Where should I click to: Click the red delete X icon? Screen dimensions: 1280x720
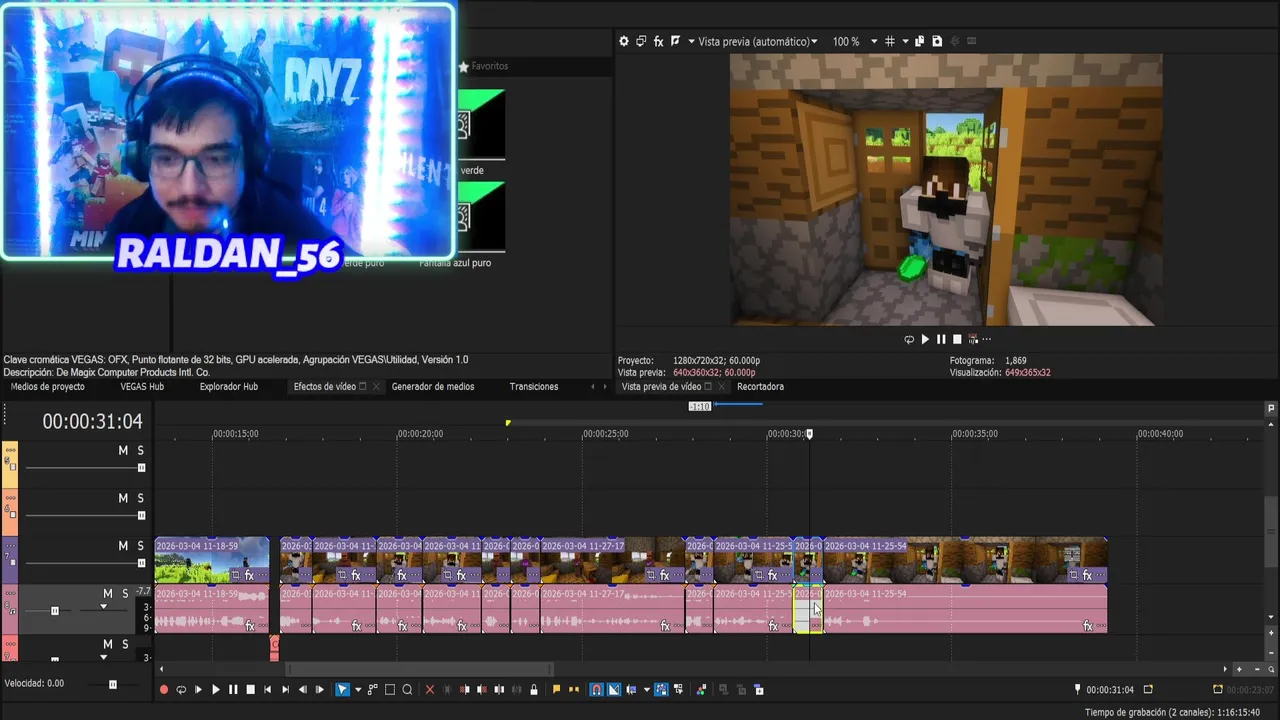coord(430,690)
